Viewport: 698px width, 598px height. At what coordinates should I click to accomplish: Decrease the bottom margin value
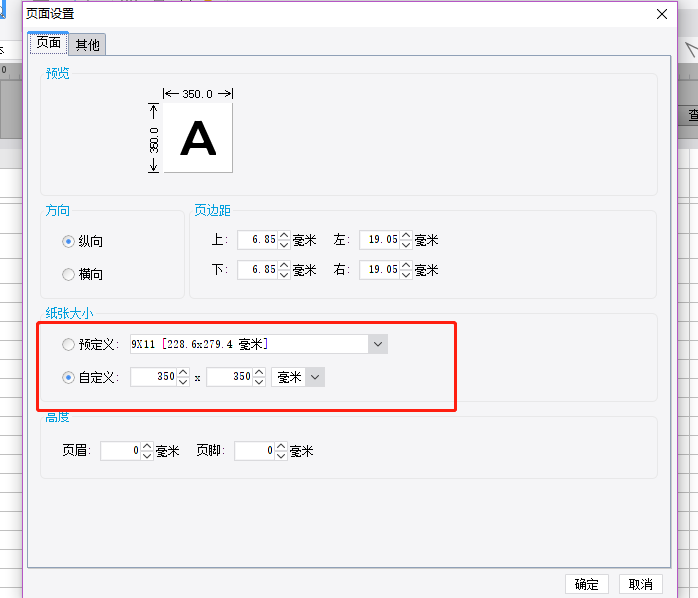click(284, 274)
